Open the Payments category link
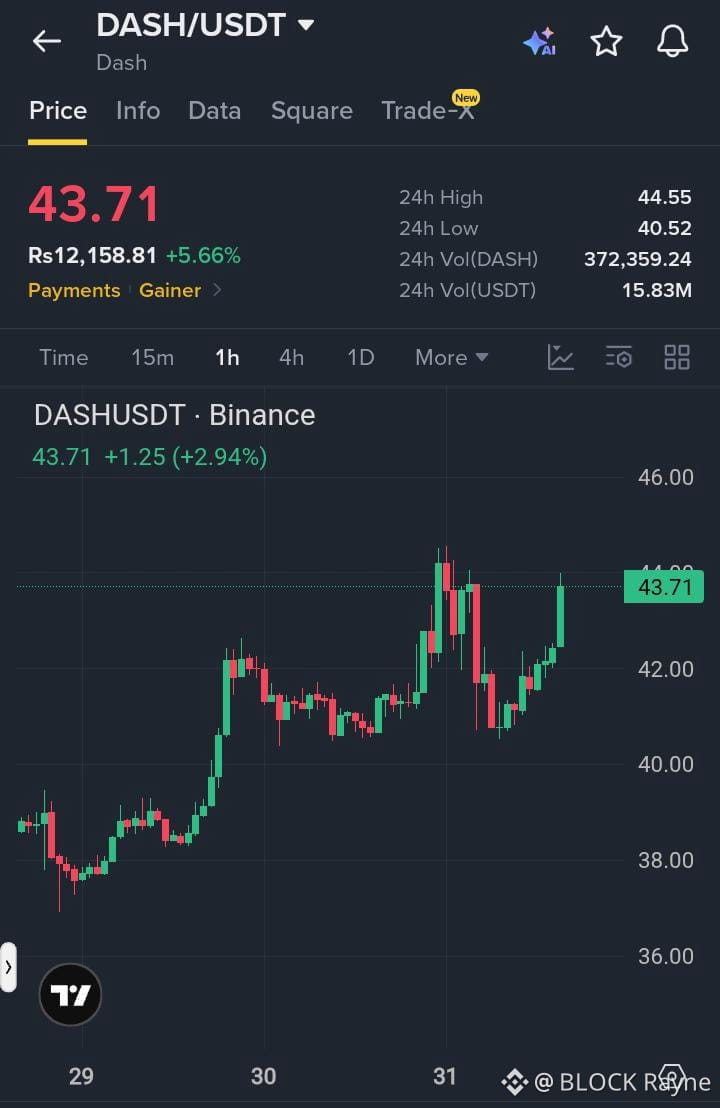 [74, 290]
